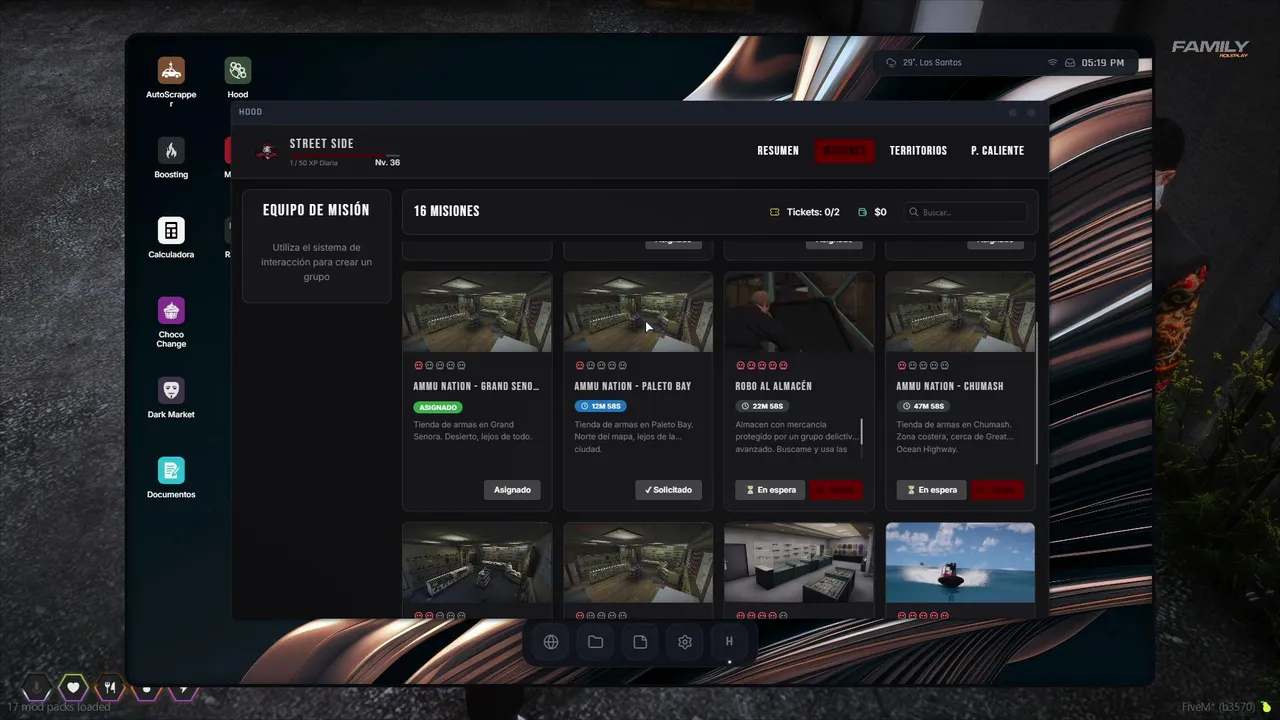Open the Ammu Nation - Paleto Bay thumbnail
1280x720 pixels.
638,312
